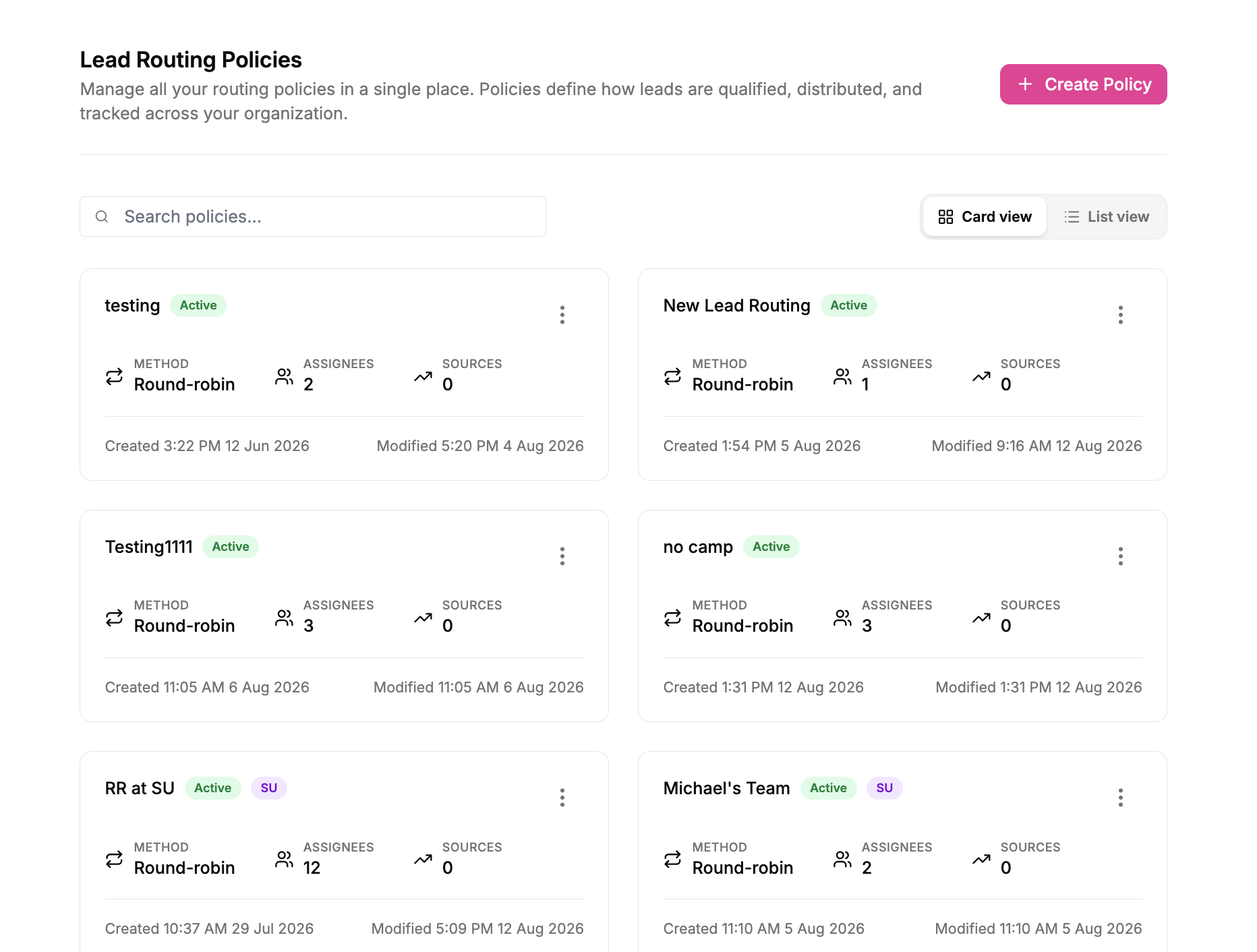Click the round-robin arrows icon on testing card

click(x=115, y=376)
